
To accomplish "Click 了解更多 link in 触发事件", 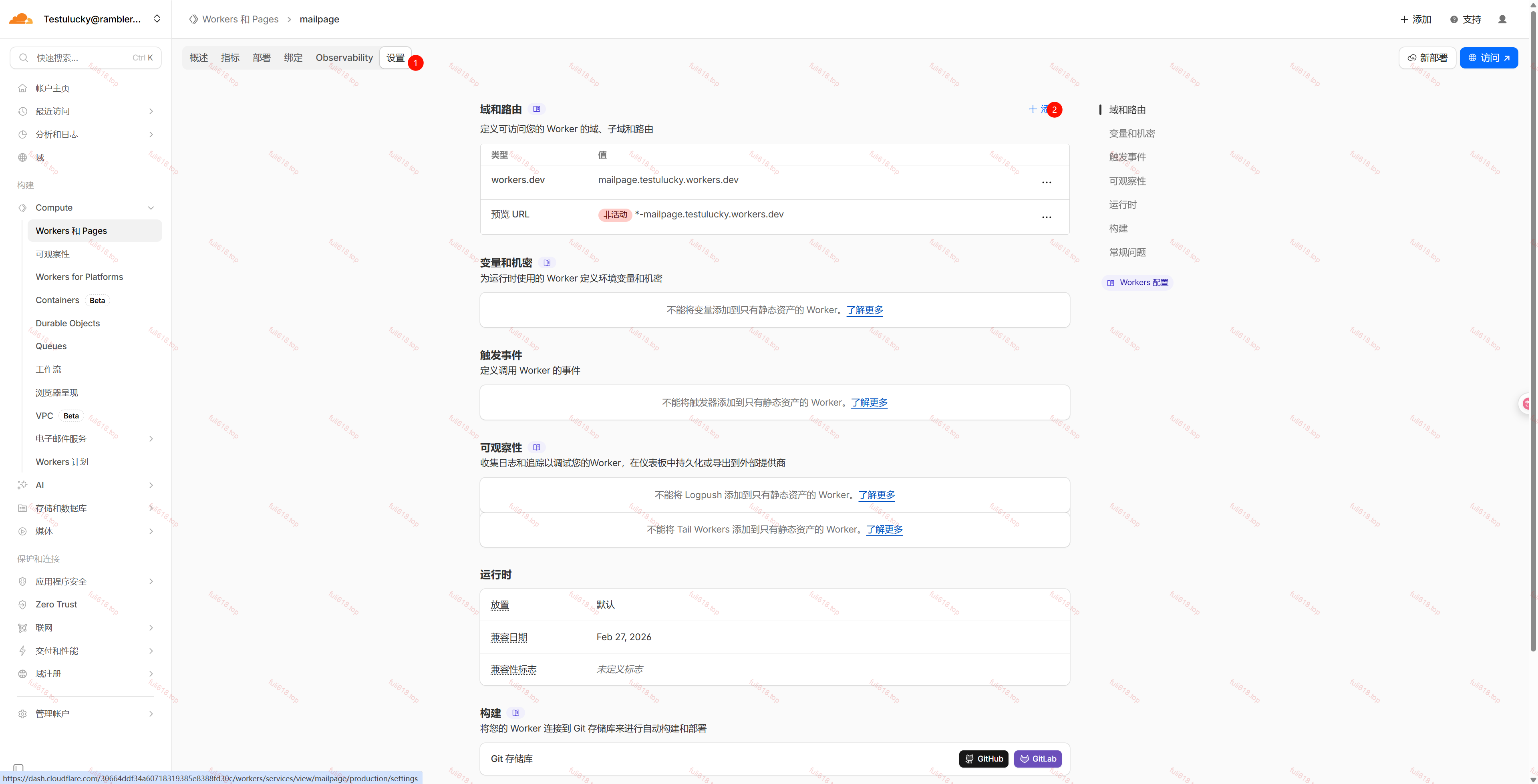I will pos(869,402).
